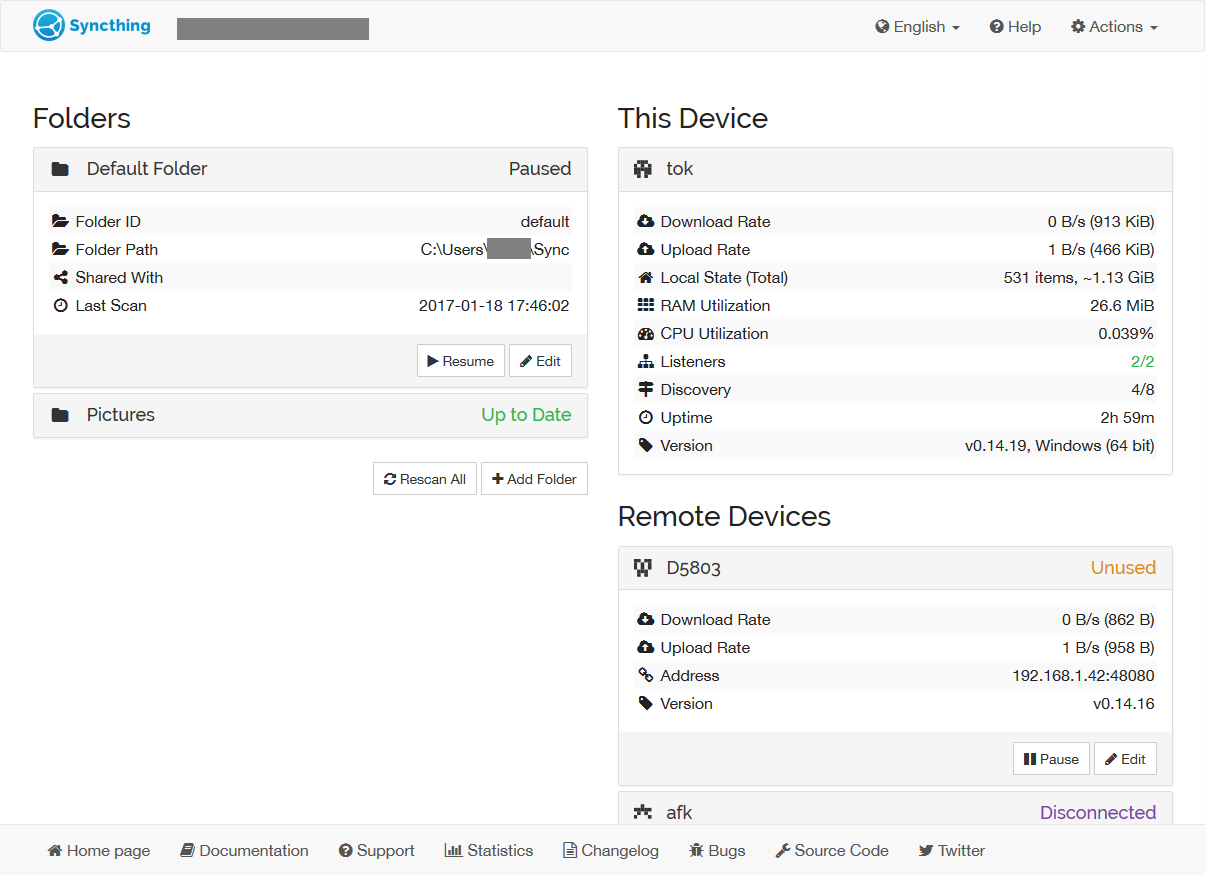
Task: Click the afk device identicon
Action: click(x=643, y=812)
